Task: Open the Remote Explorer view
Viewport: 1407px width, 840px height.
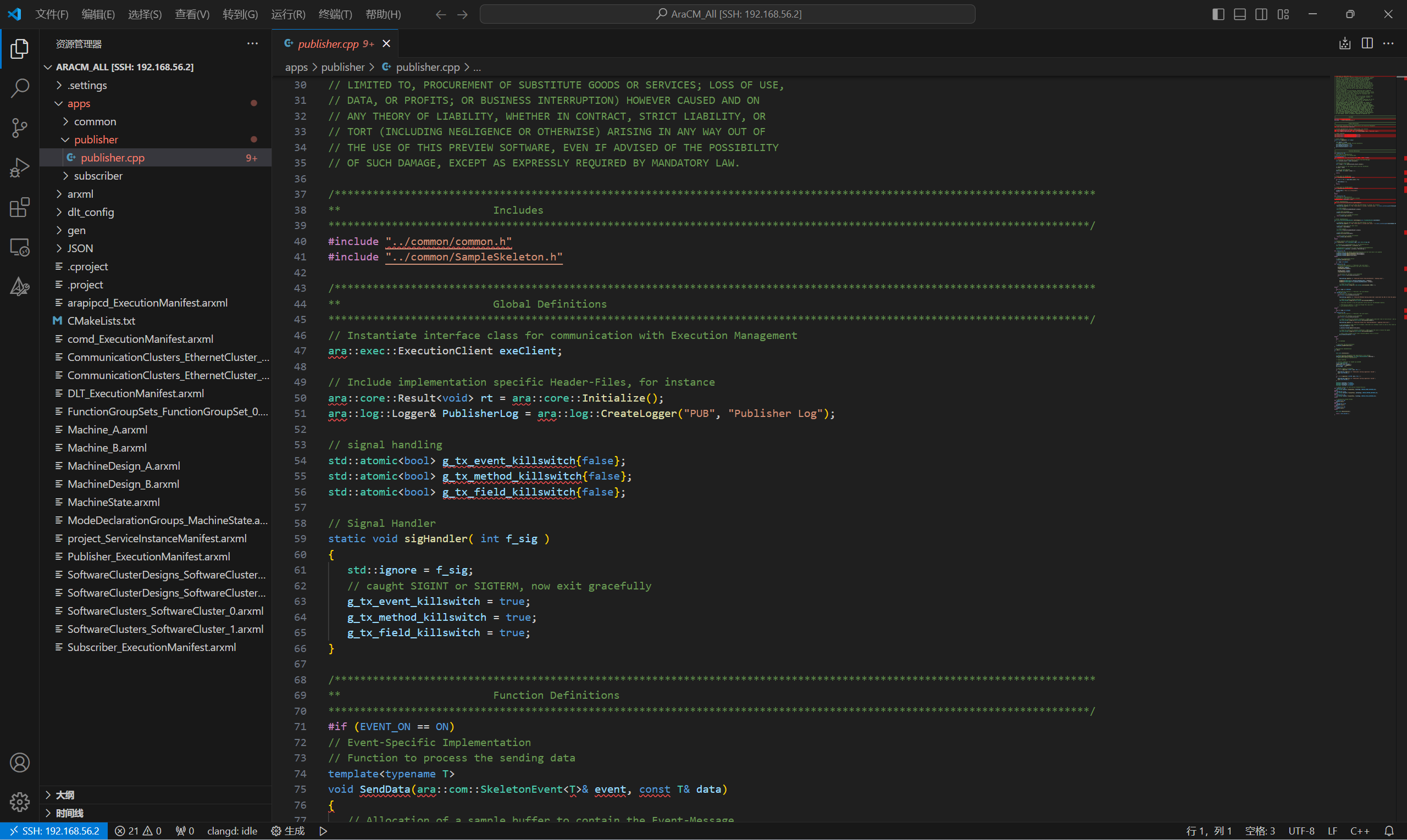Action: tap(20, 247)
